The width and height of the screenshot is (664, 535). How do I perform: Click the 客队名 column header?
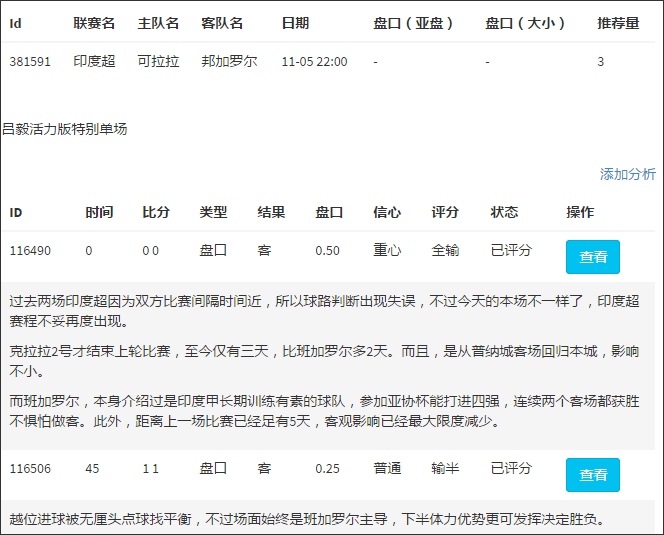[x=222, y=23]
